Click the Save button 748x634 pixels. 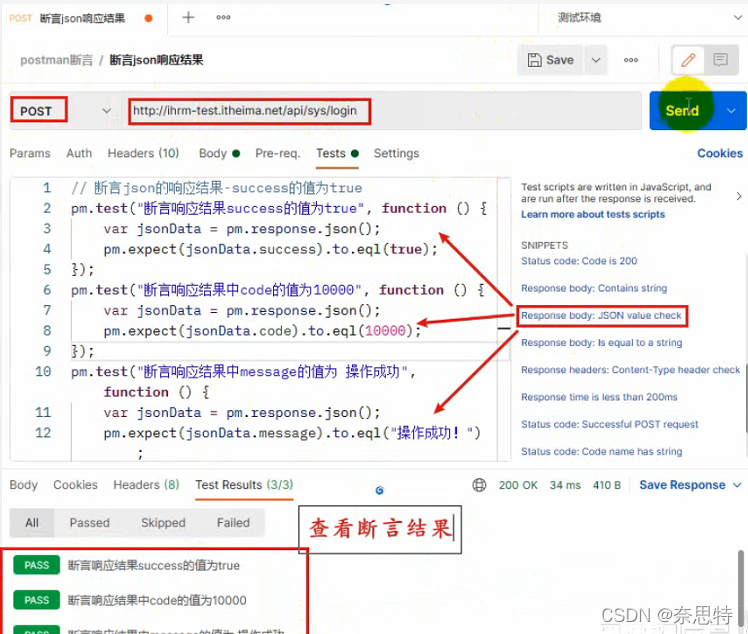pyautogui.click(x=551, y=60)
